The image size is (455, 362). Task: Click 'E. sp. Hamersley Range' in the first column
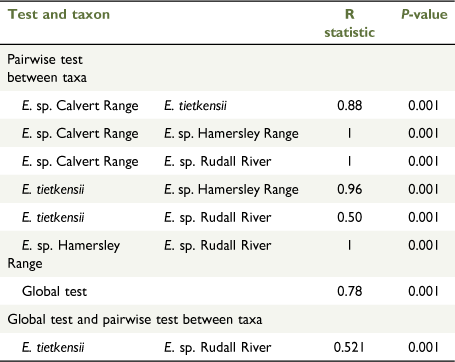[64, 254]
